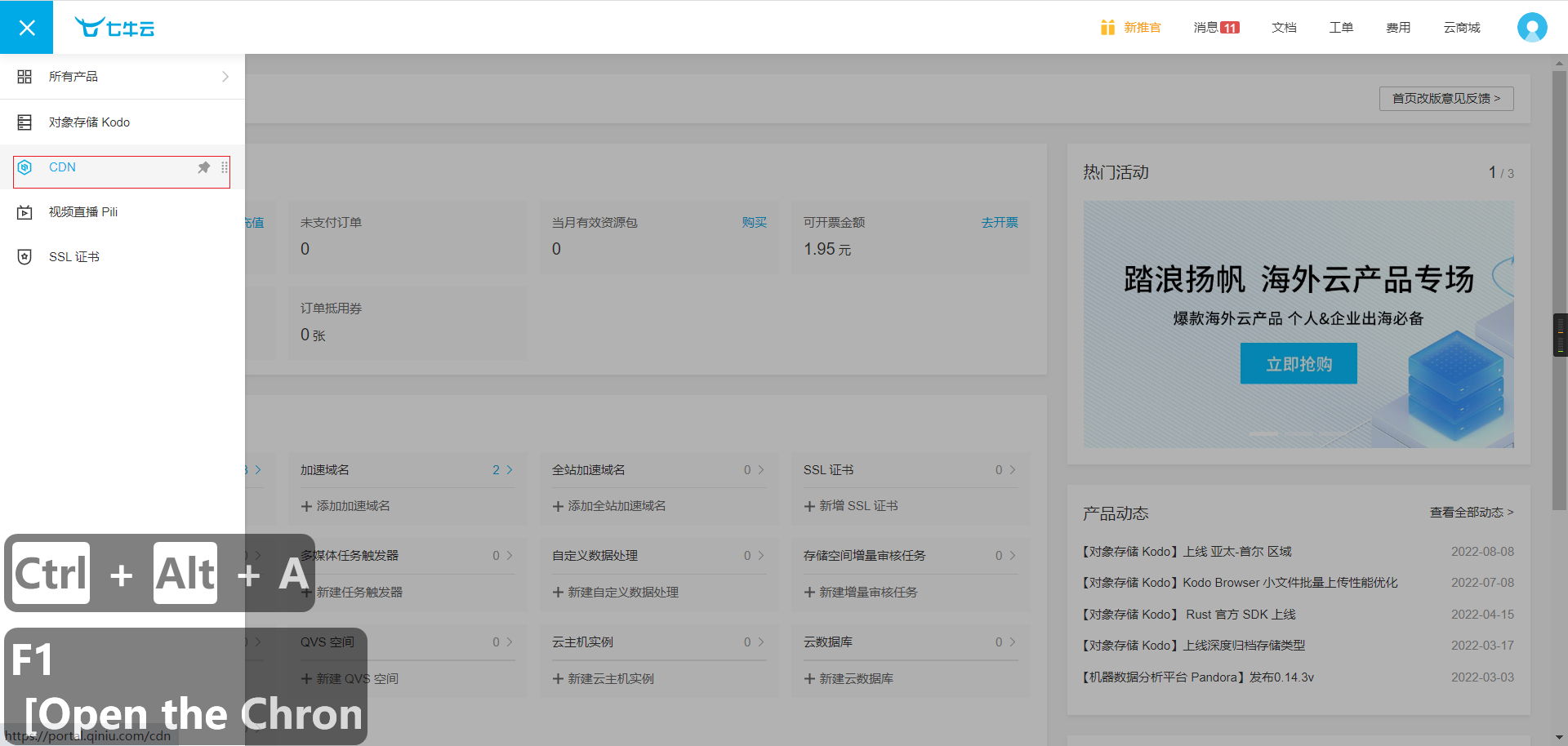Click 去开票 invoice link
Viewport: 1568px width, 746px height.
click(x=1000, y=222)
